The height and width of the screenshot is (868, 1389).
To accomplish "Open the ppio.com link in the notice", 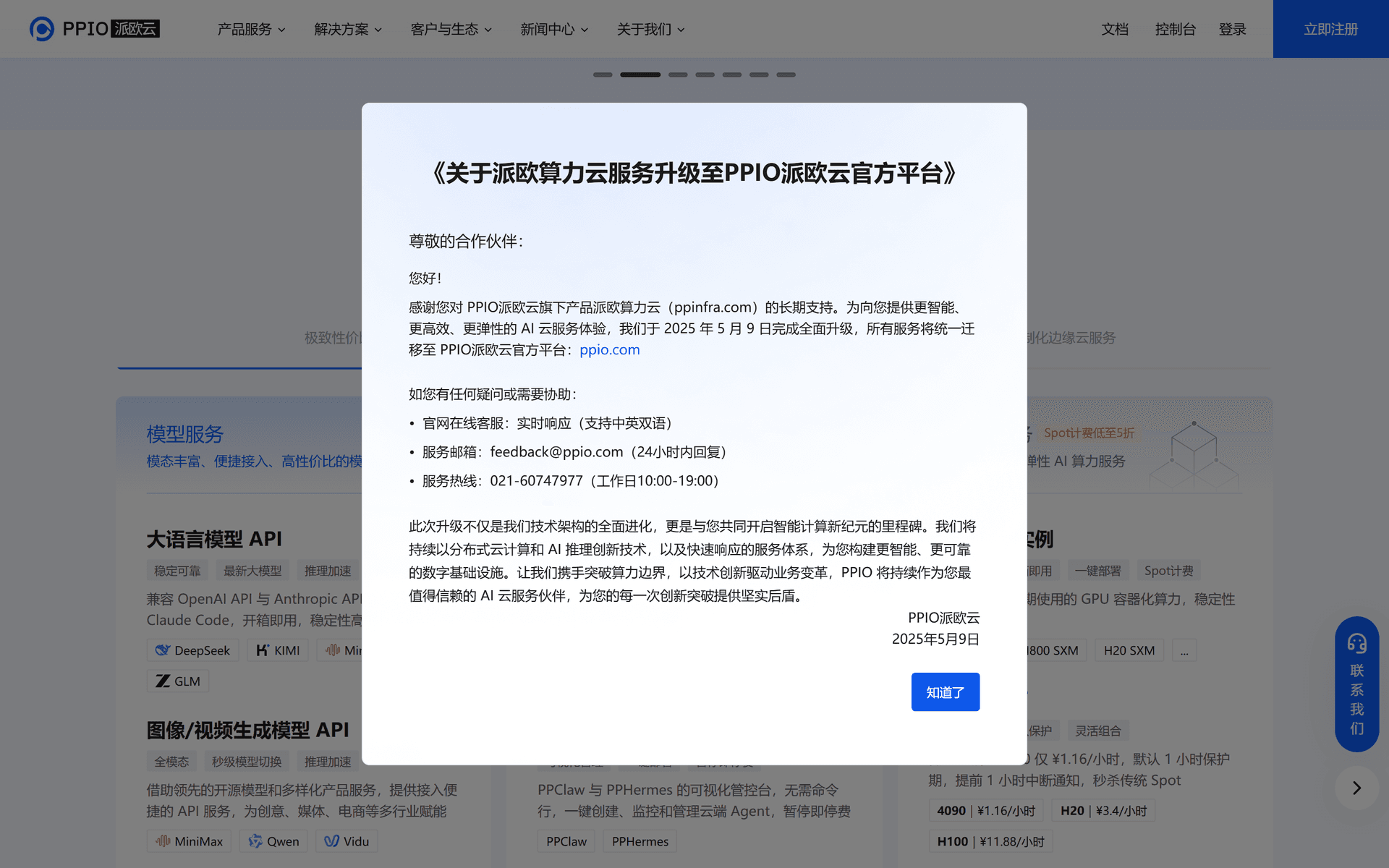I will point(610,350).
